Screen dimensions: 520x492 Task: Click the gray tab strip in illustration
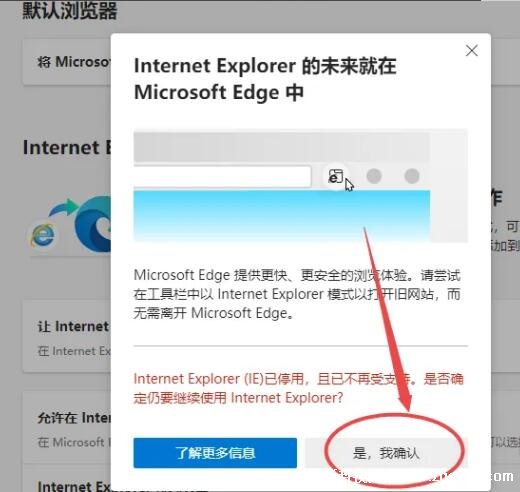pos(282,147)
